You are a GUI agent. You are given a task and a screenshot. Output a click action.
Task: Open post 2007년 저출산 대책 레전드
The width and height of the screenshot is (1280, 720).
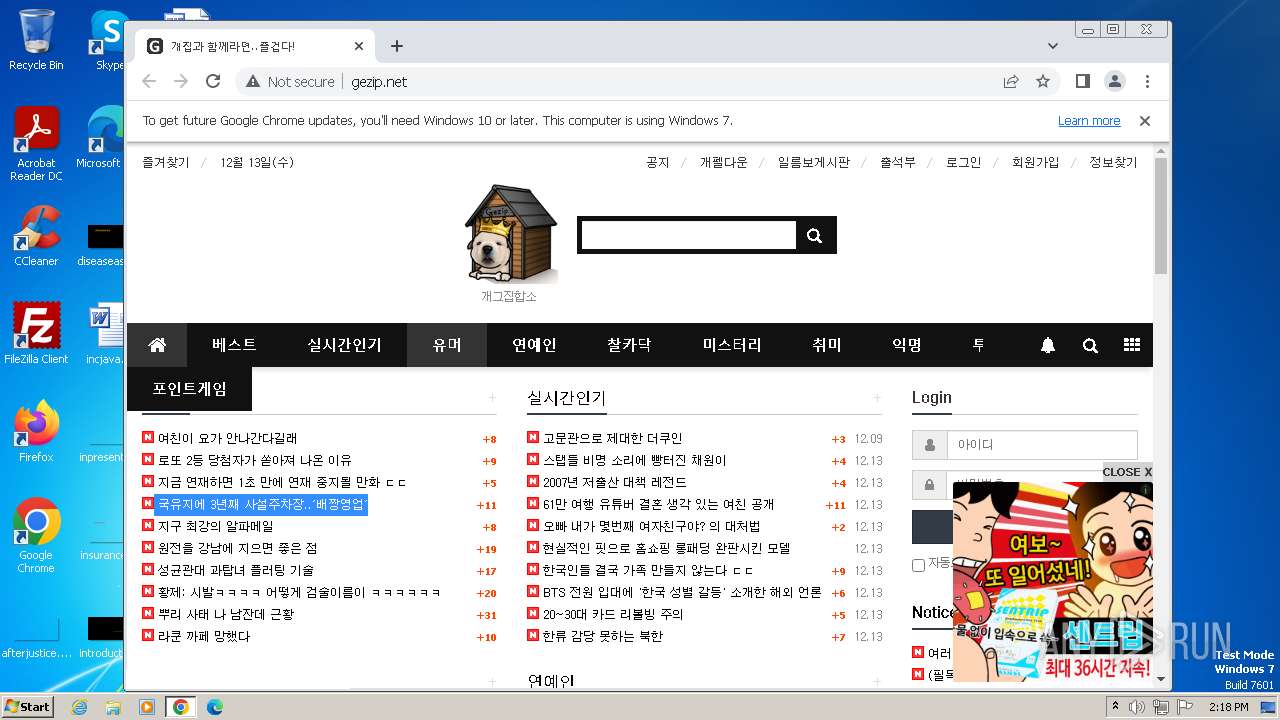[x=615, y=482]
